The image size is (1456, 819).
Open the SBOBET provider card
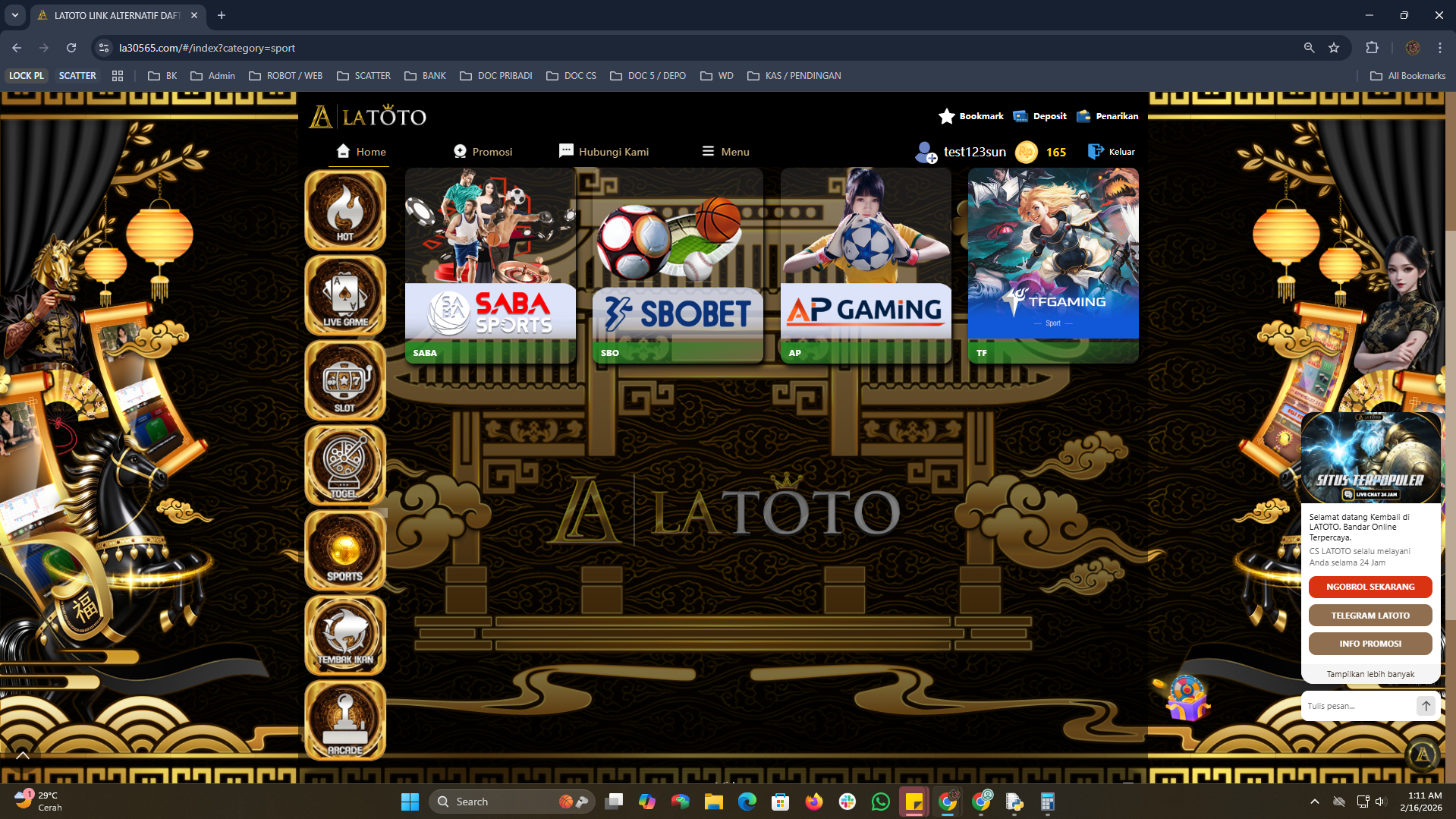coord(678,266)
